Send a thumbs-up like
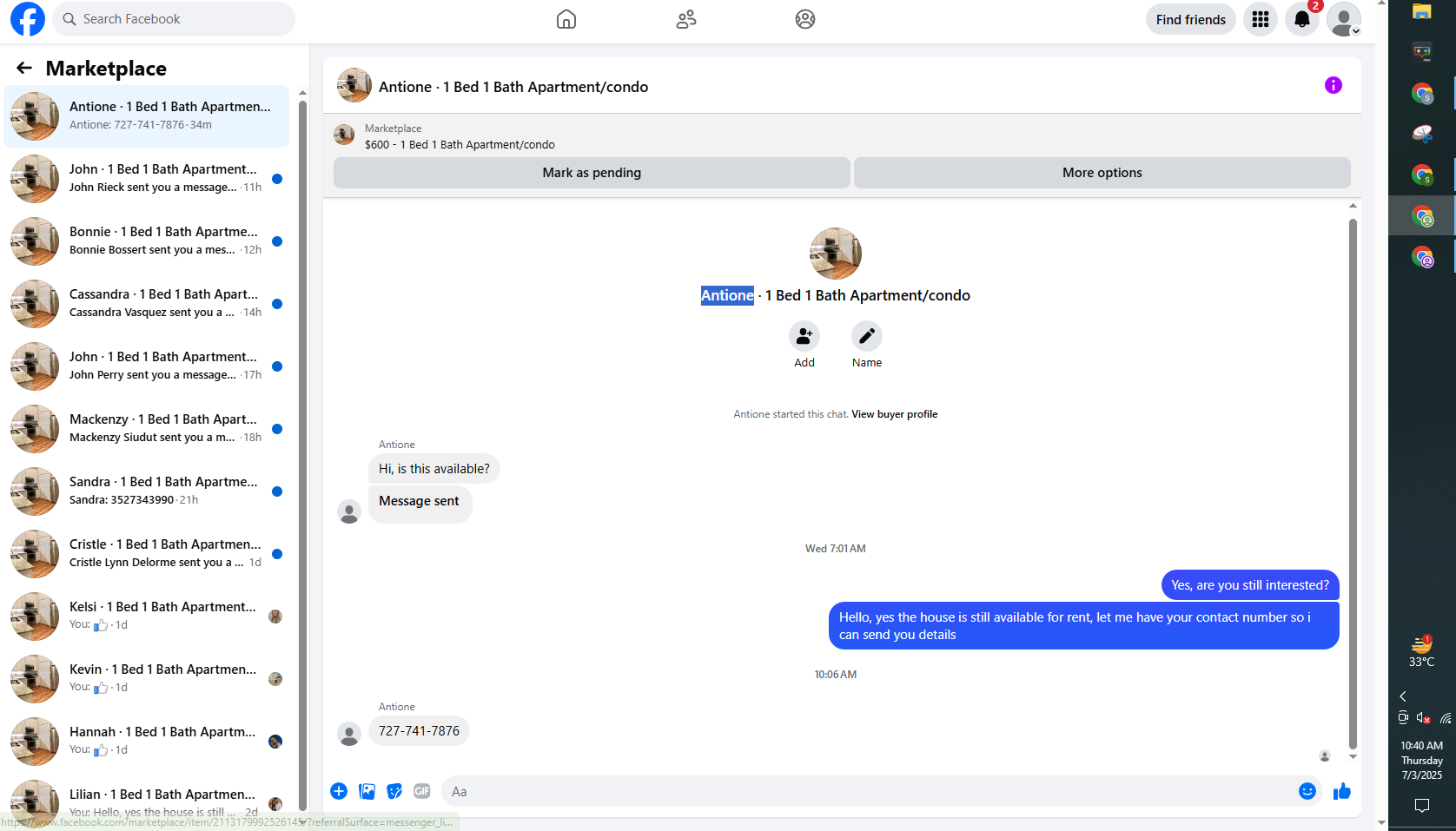This screenshot has width=1456, height=831. pos(1342,791)
